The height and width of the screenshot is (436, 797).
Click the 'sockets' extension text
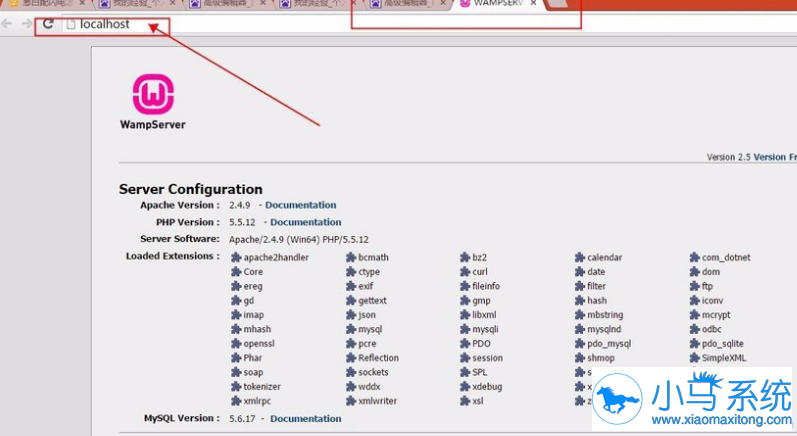373,372
